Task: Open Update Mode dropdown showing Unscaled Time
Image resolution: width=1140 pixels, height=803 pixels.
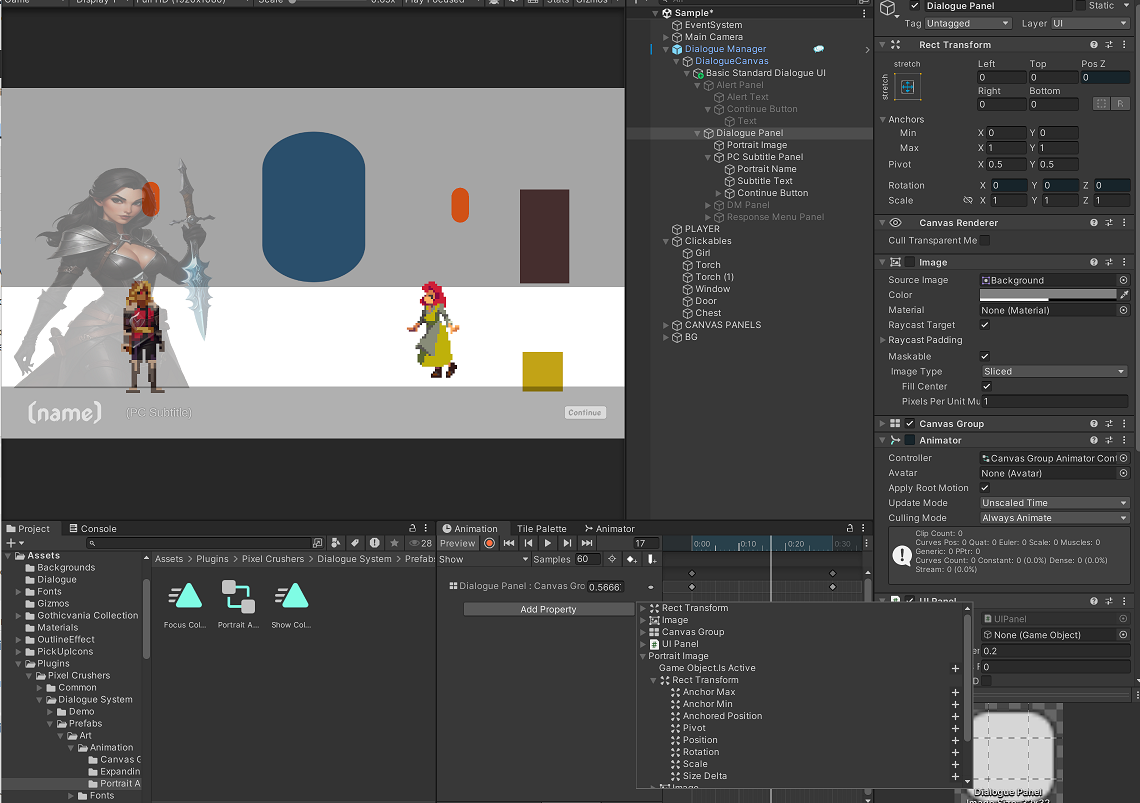Action: pos(1053,503)
